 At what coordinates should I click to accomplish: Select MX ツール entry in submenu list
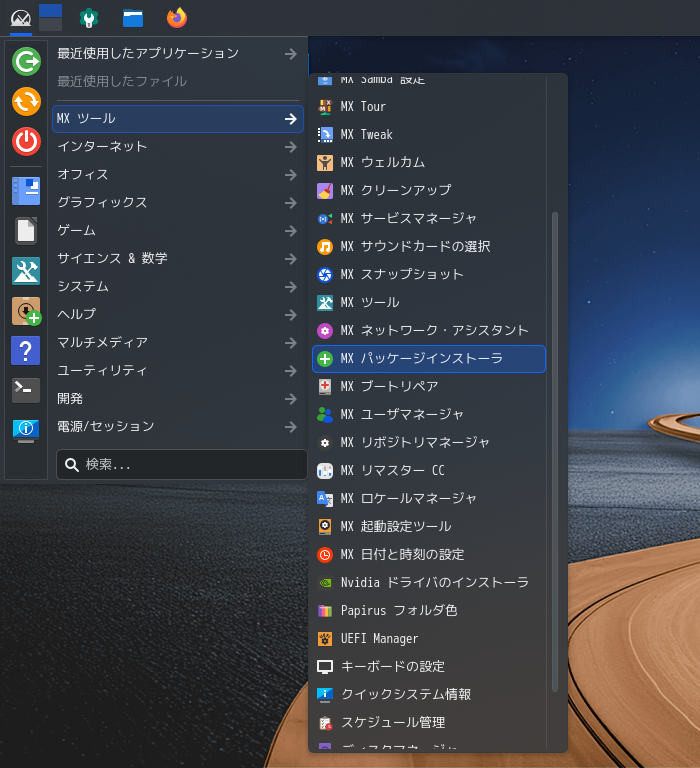pos(429,303)
